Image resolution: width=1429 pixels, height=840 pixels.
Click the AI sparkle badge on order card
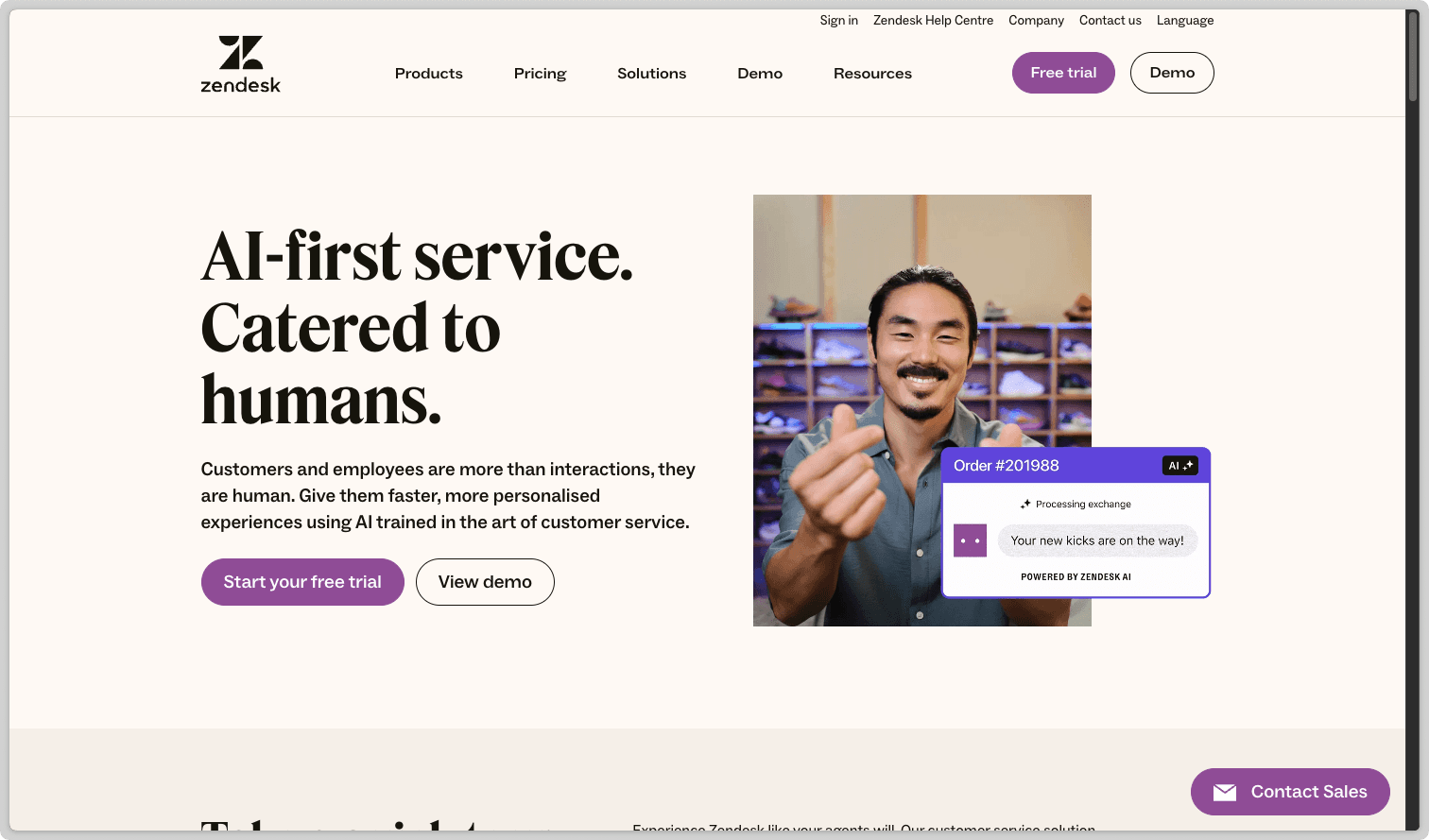coord(1179,466)
